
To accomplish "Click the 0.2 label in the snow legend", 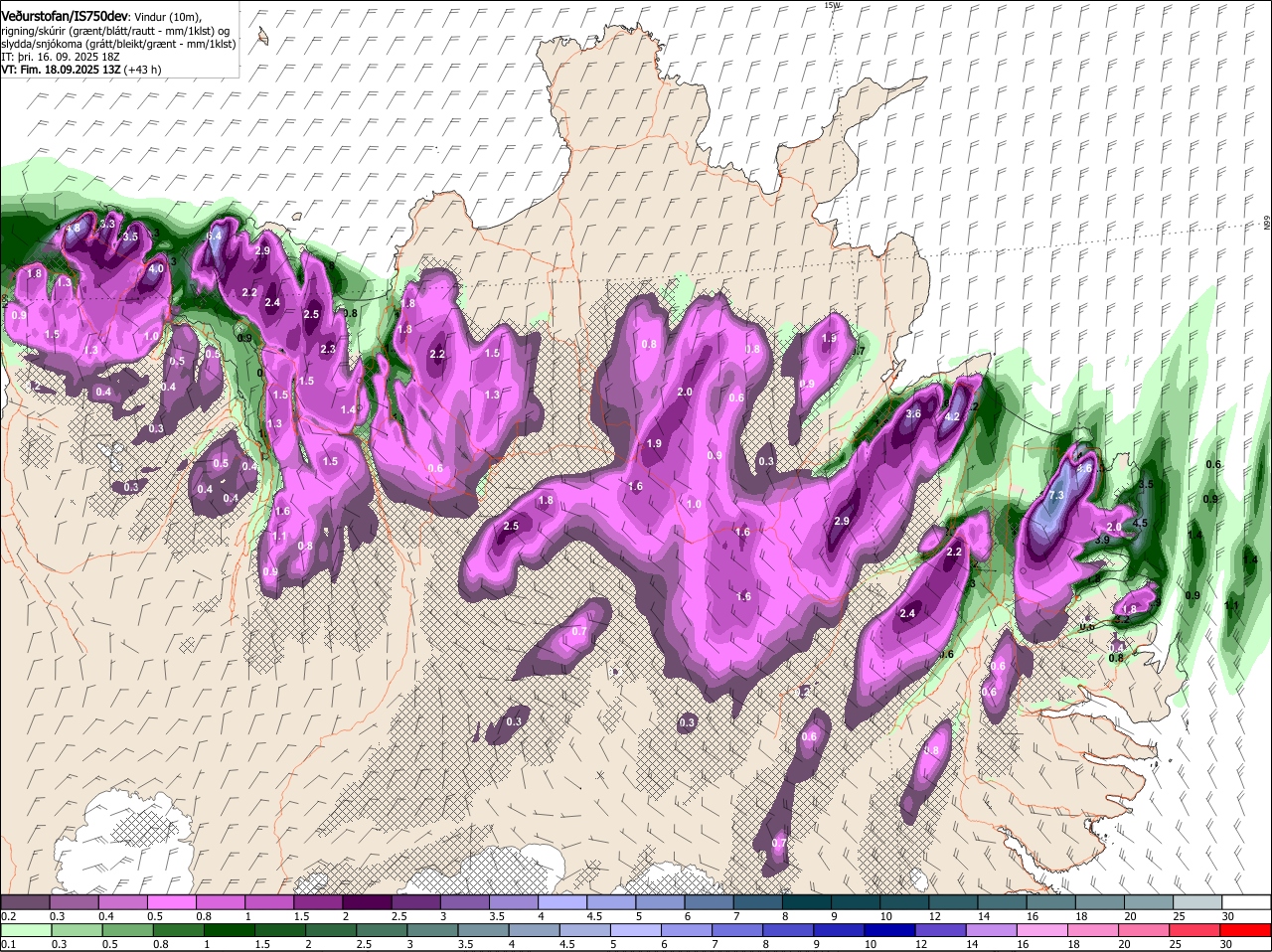I will [8, 915].
